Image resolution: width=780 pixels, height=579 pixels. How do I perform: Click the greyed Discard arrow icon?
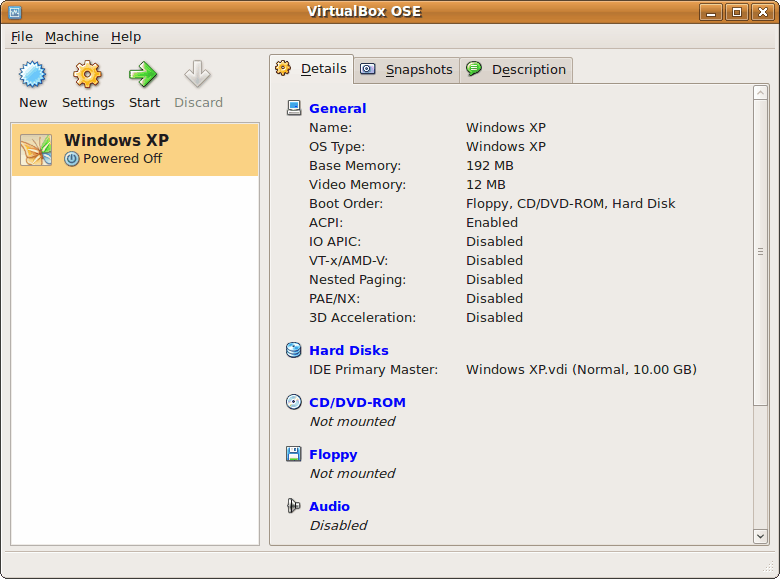[197, 75]
